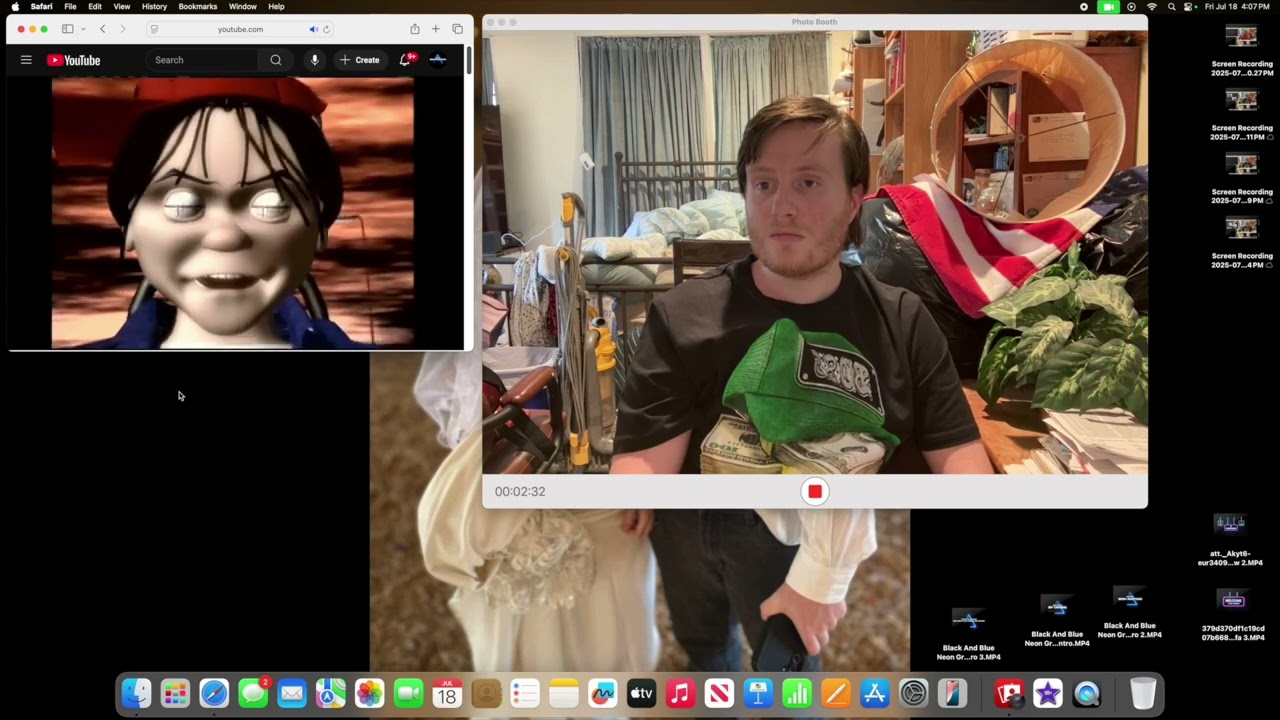The image size is (1280, 720).
Task: Select the 379d370df1c19cd...fa 3.MP4 desktop file
Action: coord(1233,615)
